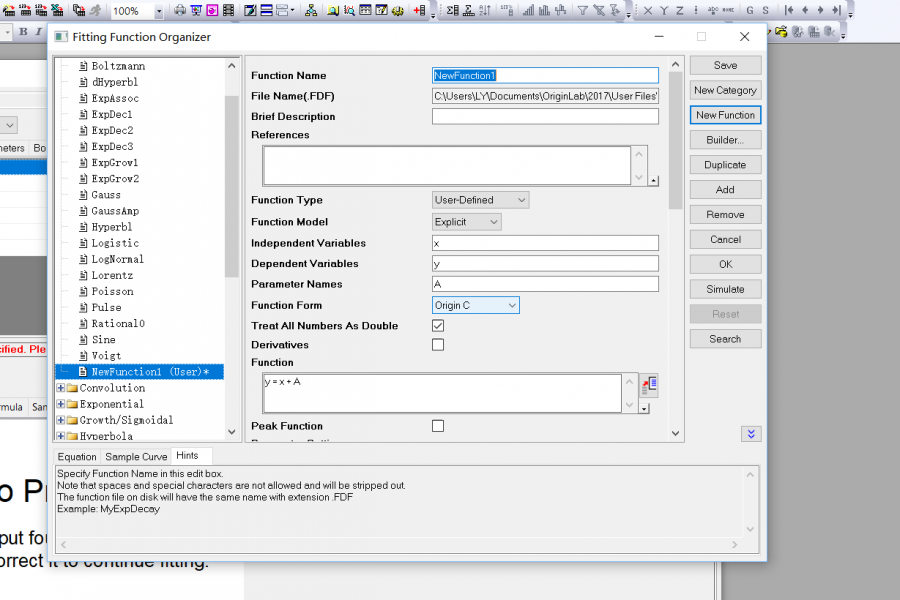Viewport: 900px width, 600px height.
Task: Click the Move to First column arrow icon
Action: [789, 10]
